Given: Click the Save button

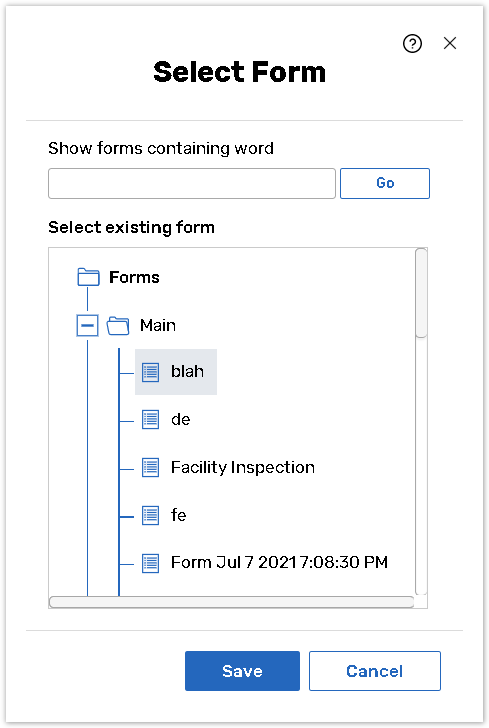Looking at the screenshot, I should 242,671.
